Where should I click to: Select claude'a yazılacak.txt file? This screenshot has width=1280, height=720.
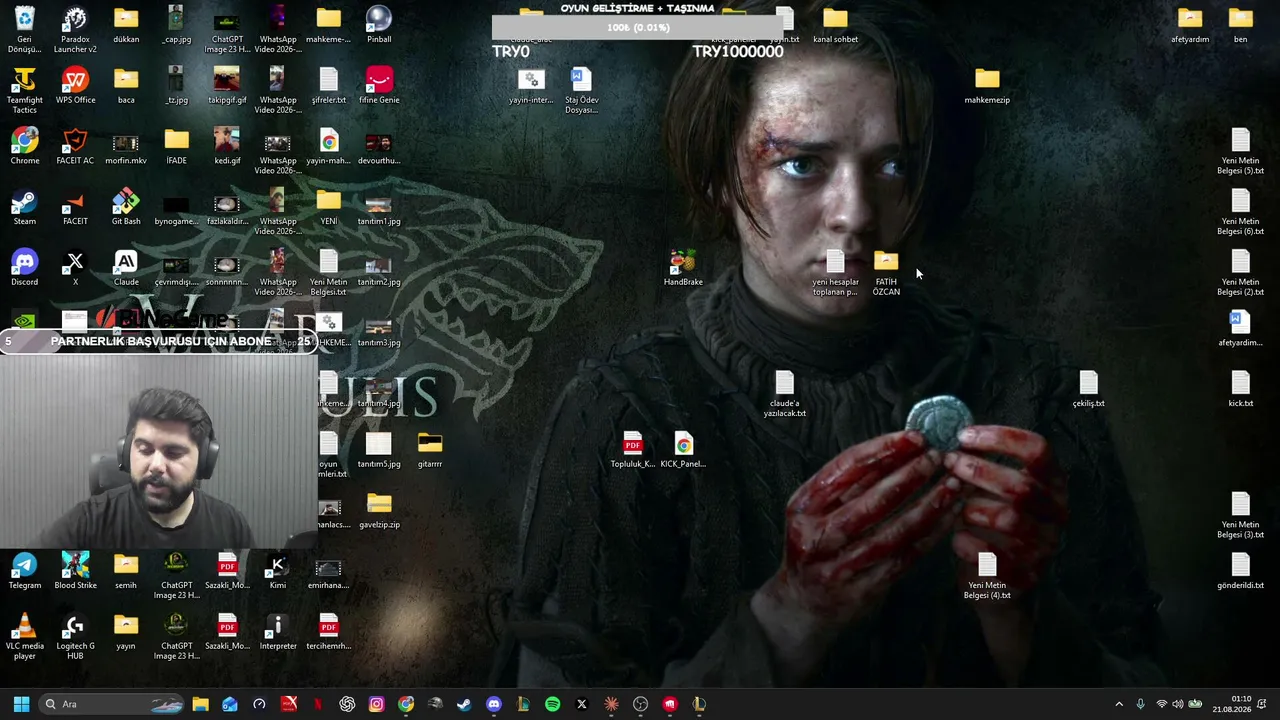click(785, 394)
